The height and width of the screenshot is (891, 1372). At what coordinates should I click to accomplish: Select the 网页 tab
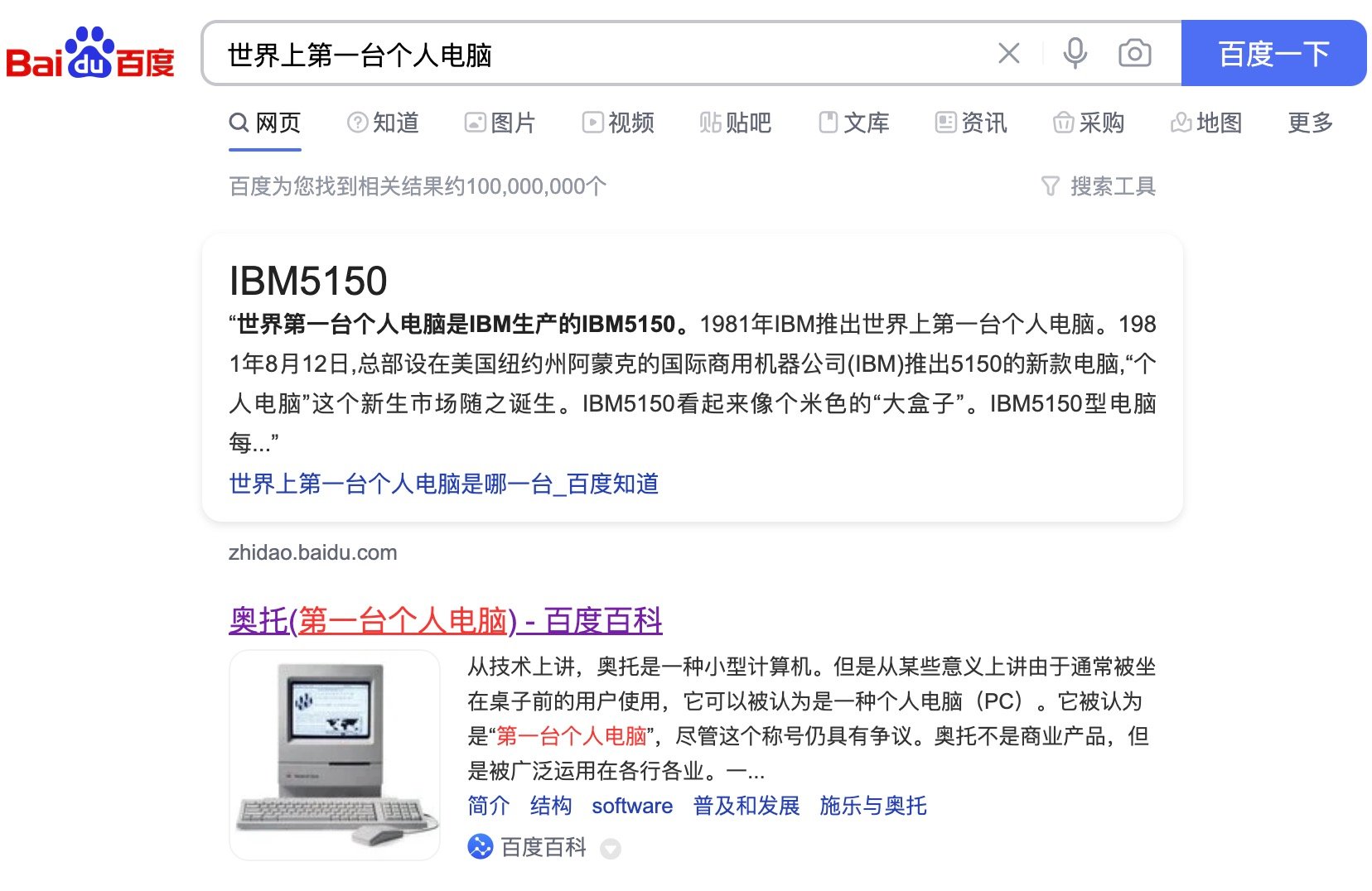point(264,123)
